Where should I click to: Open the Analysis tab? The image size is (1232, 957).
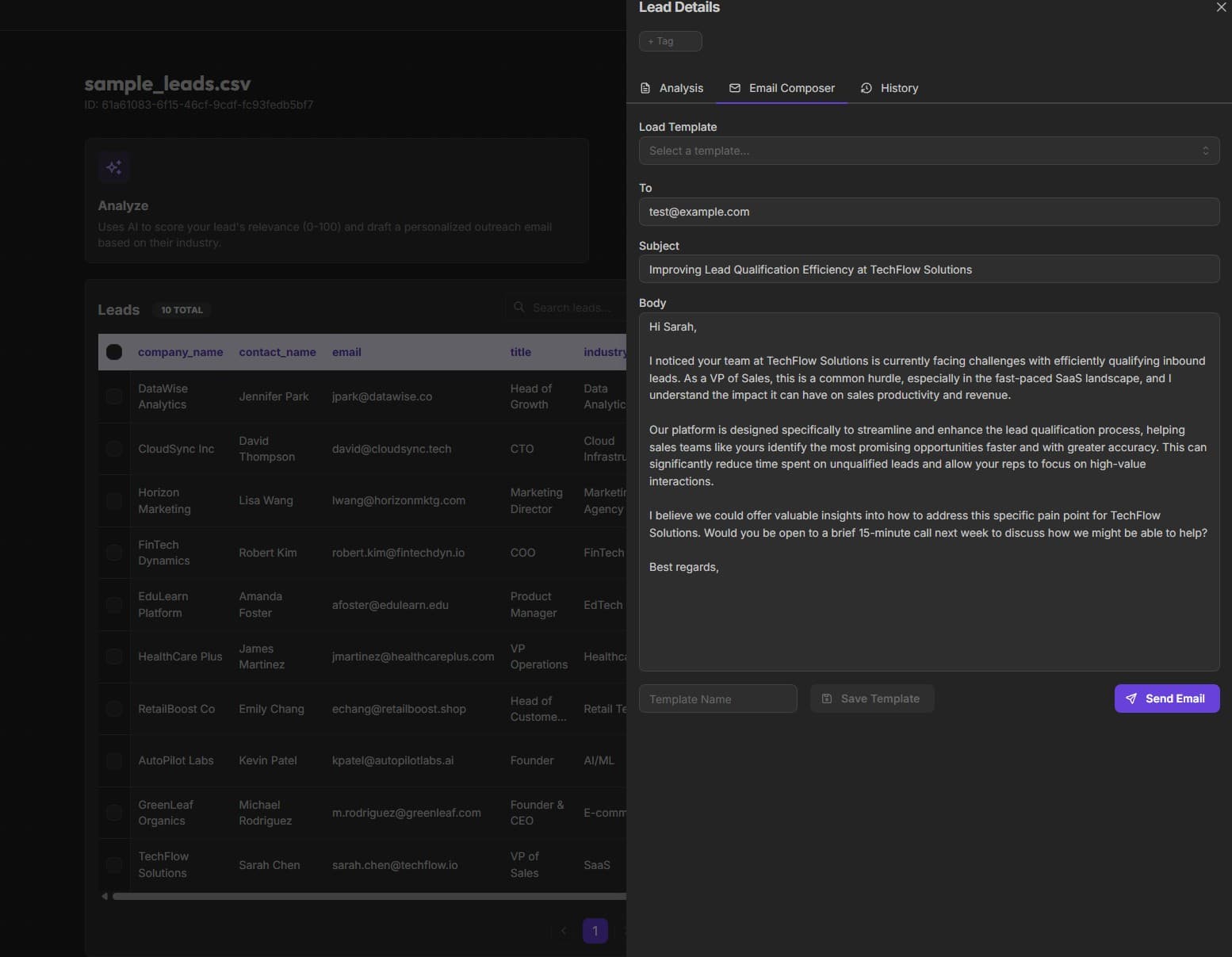(x=680, y=88)
